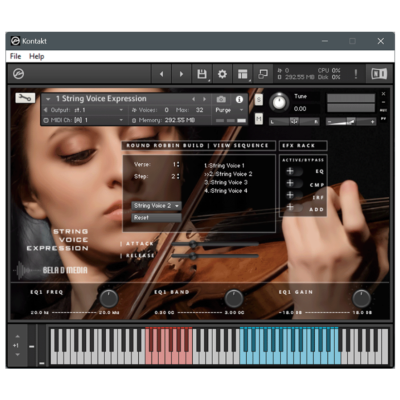Go to previous with the toolbar left arrow
This screenshot has height=400, width=400.
(x=162, y=74)
